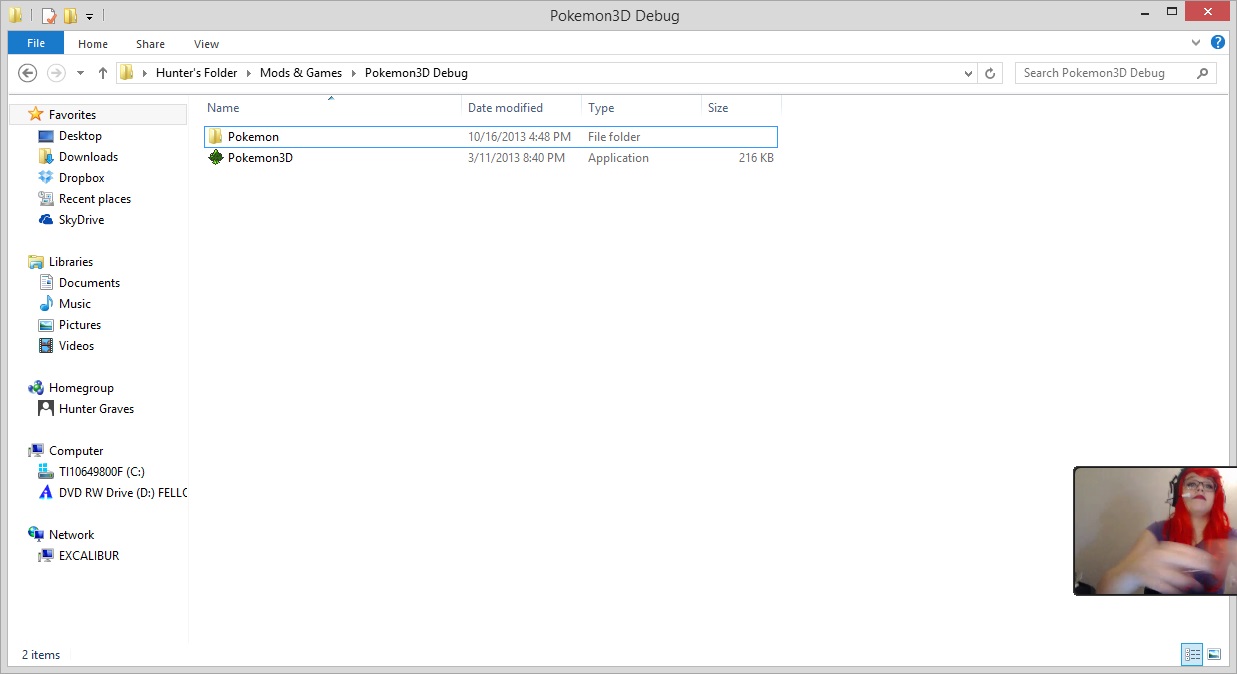
Task: Switch to Large icons view in status bar
Action: coord(1214,655)
